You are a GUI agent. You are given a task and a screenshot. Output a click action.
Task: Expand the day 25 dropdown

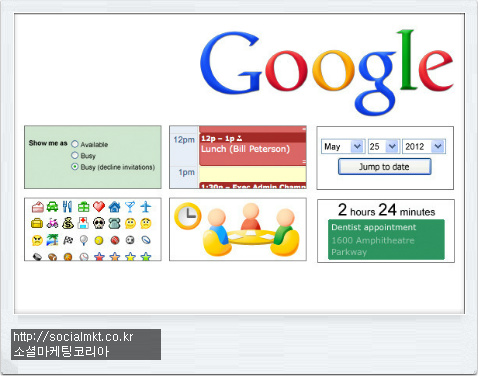pos(383,146)
